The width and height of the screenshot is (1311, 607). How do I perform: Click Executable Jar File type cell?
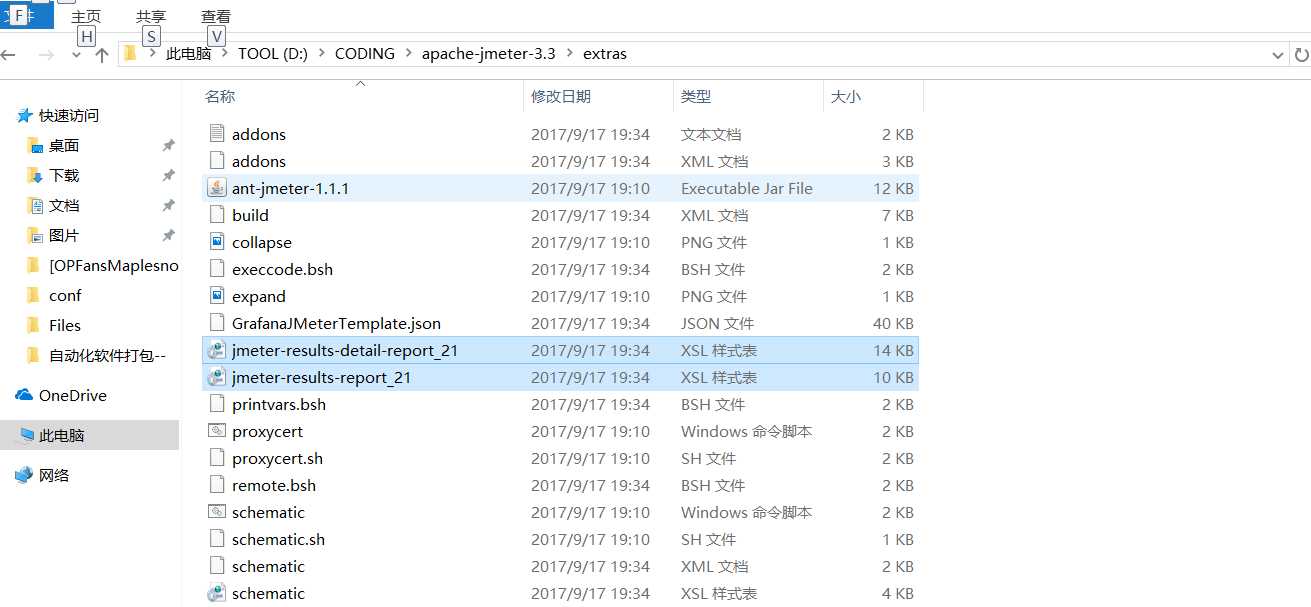(x=747, y=188)
